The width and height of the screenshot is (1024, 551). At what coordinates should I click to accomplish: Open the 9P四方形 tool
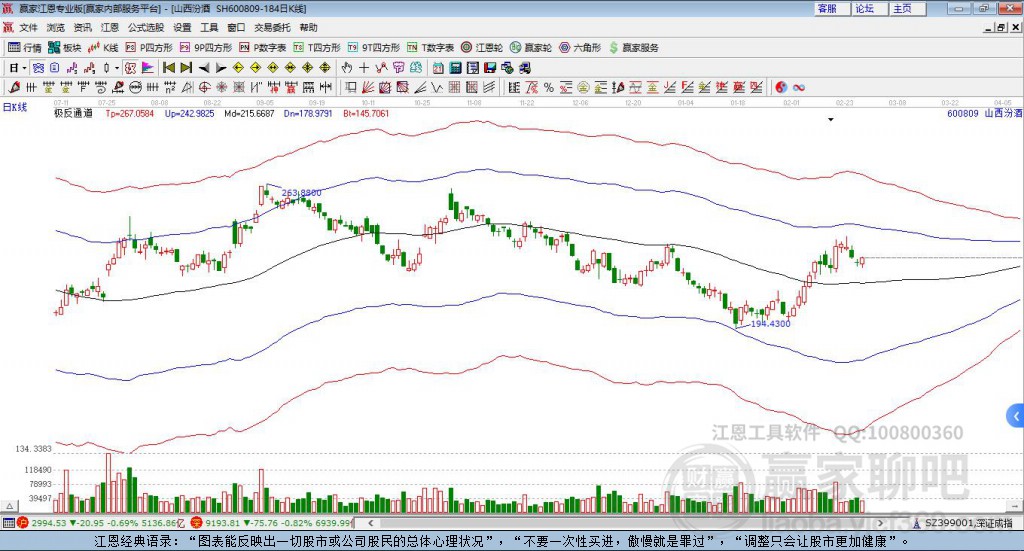point(206,48)
